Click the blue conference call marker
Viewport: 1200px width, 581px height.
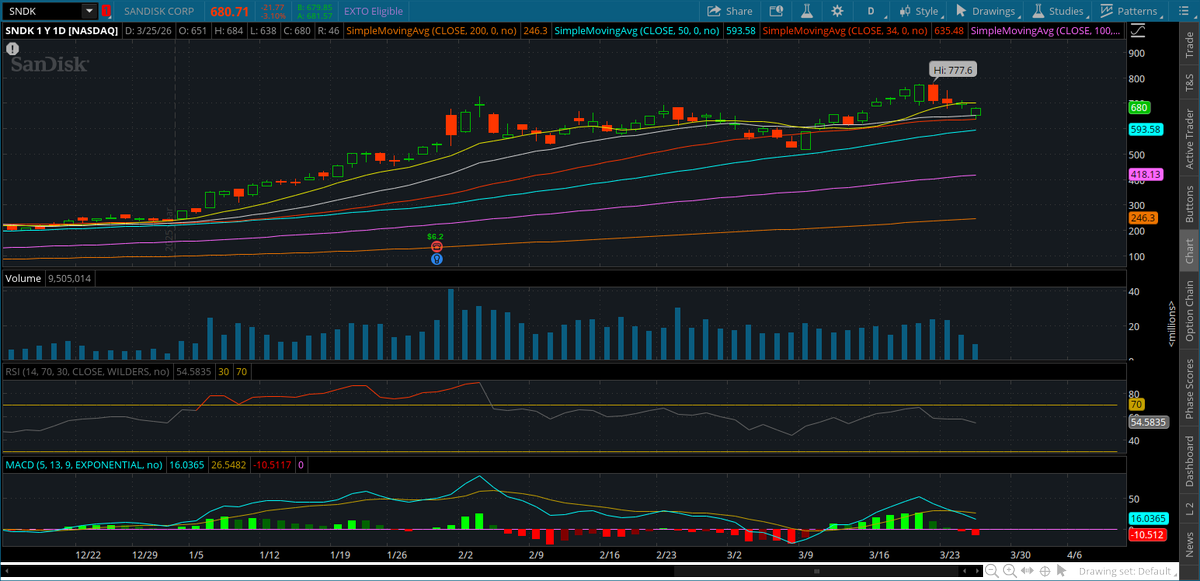tap(436, 258)
